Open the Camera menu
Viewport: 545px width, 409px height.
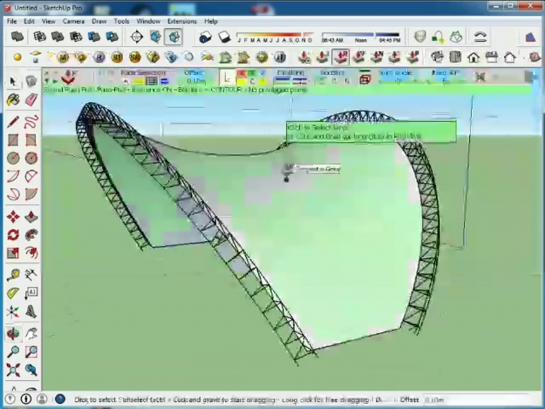coord(73,21)
